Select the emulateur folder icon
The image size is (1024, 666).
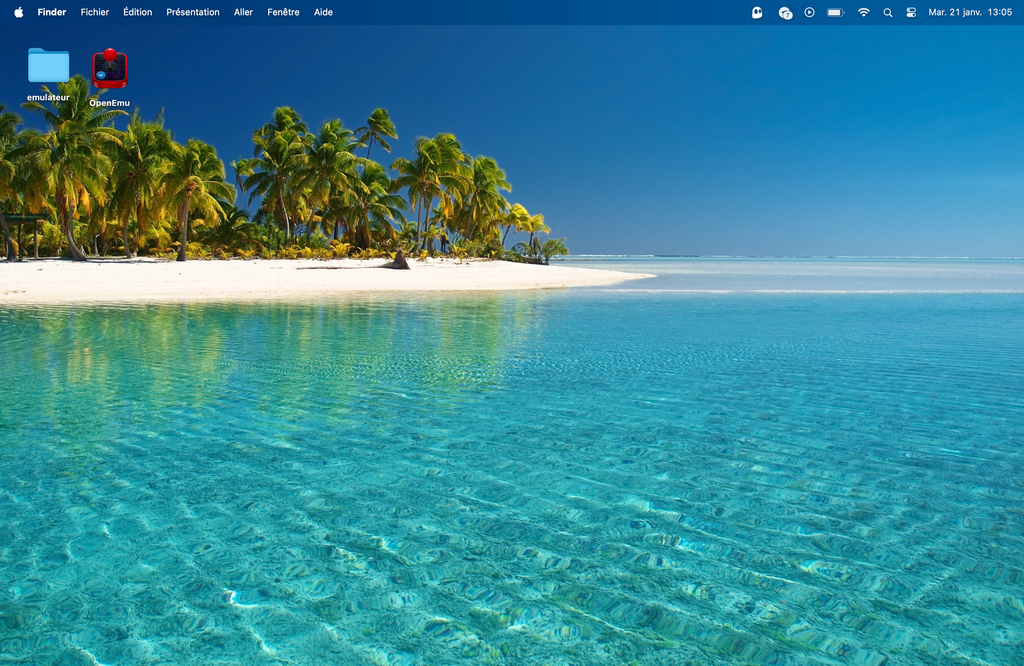point(48,66)
